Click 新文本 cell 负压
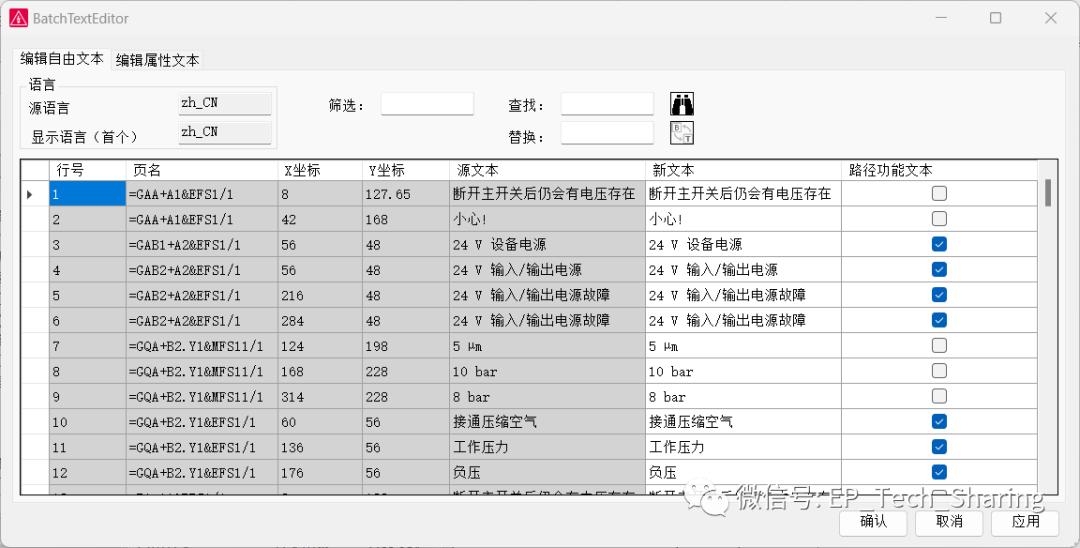 click(x=743, y=472)
